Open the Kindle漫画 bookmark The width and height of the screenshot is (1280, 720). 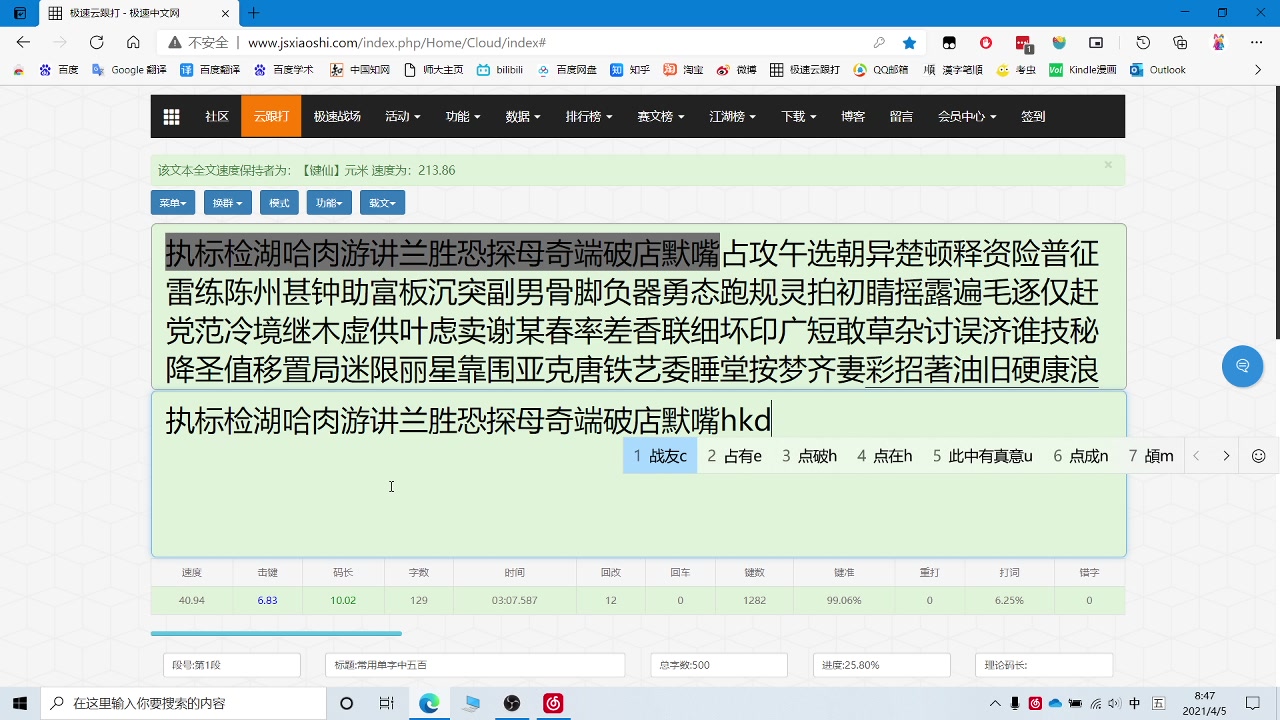pos(1082,70)
